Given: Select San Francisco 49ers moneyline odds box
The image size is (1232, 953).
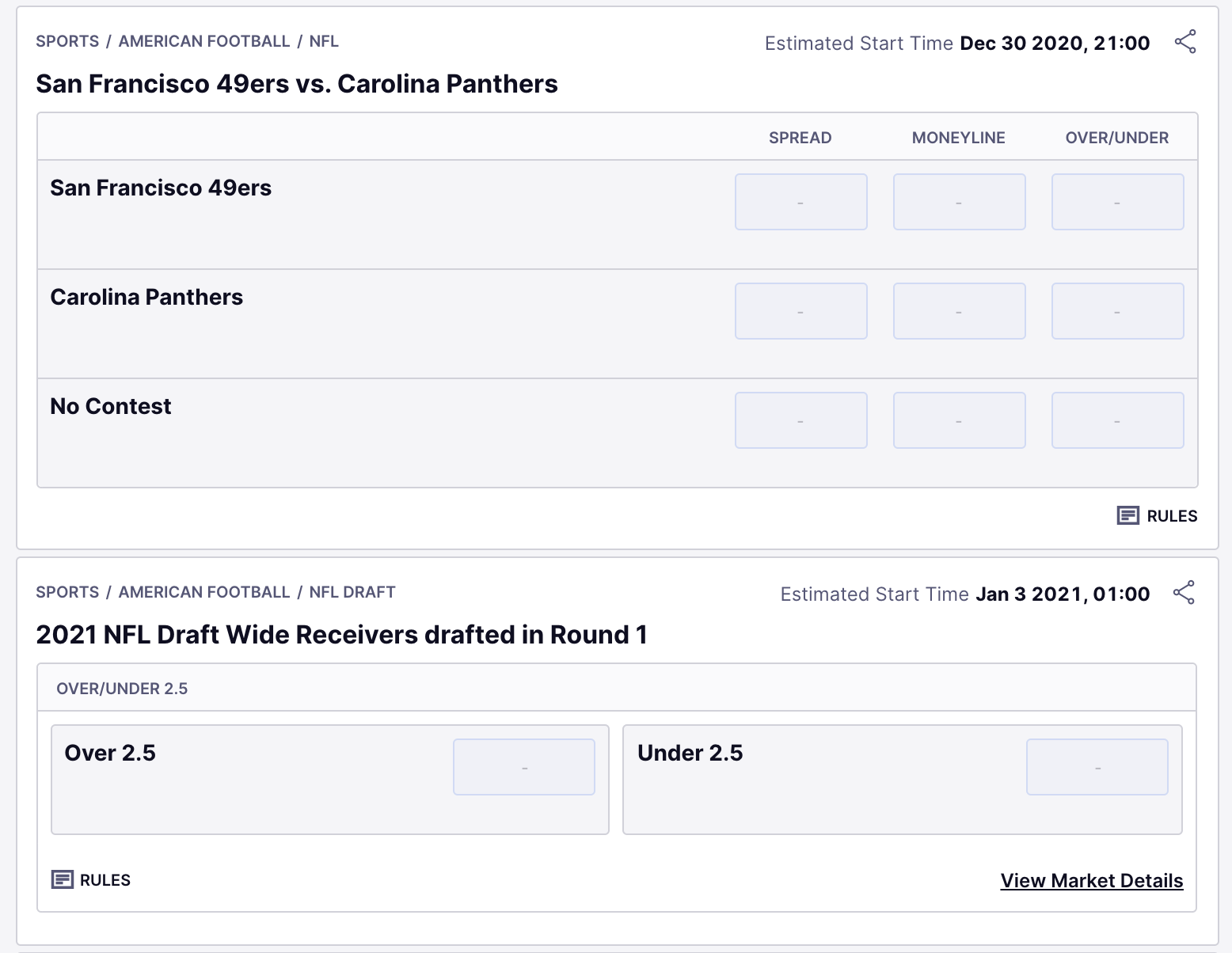Looking at the screenshot, I should 959,202.
